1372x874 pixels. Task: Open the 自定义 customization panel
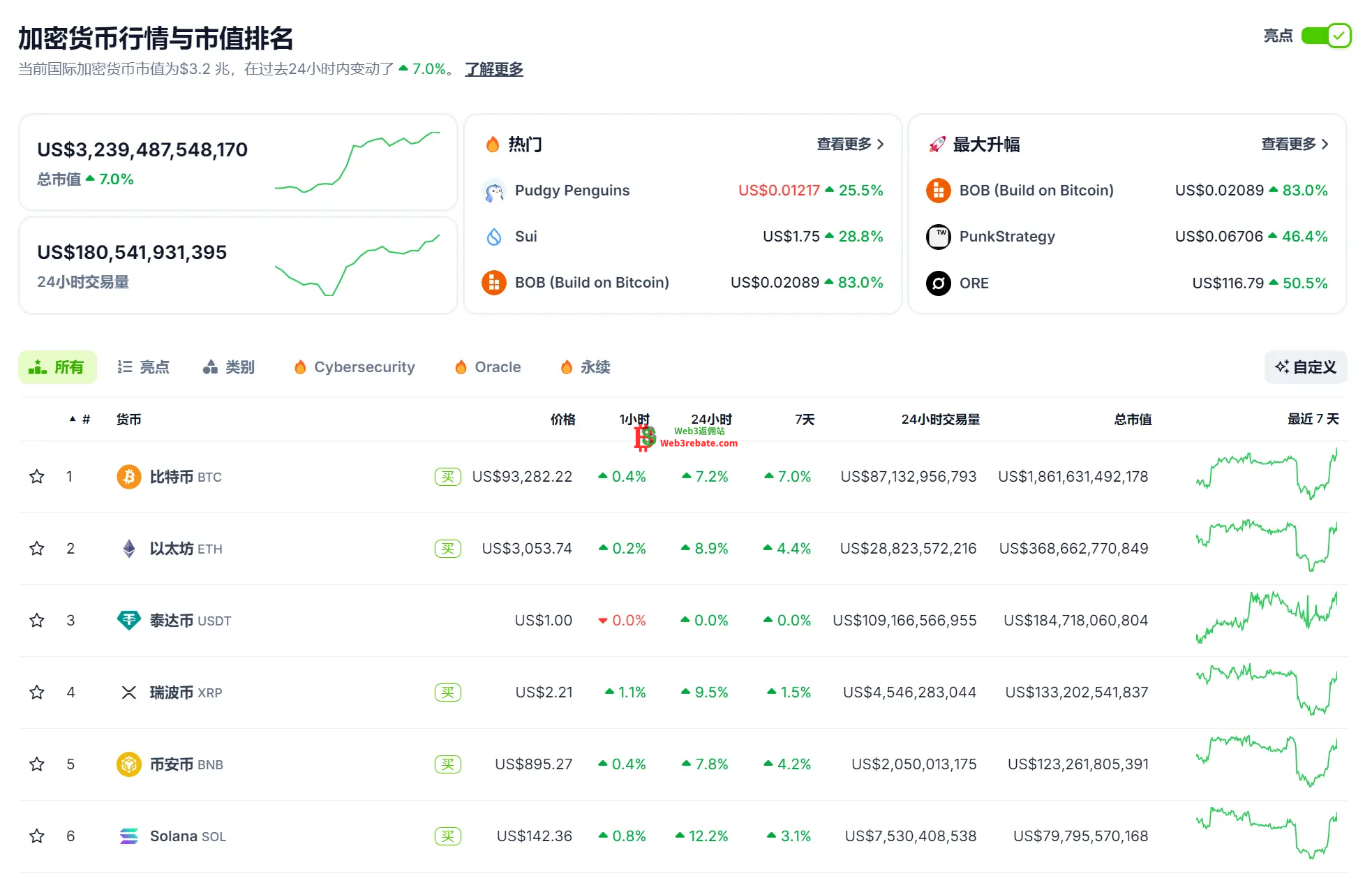tap(1305, 366)
